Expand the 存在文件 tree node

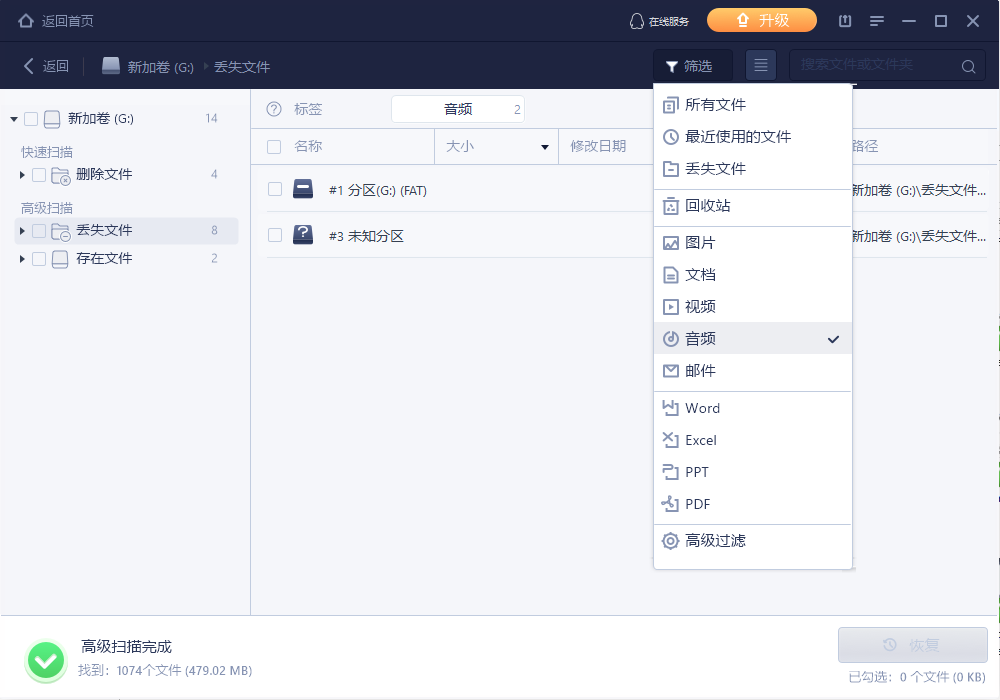[x=22, y=259]
